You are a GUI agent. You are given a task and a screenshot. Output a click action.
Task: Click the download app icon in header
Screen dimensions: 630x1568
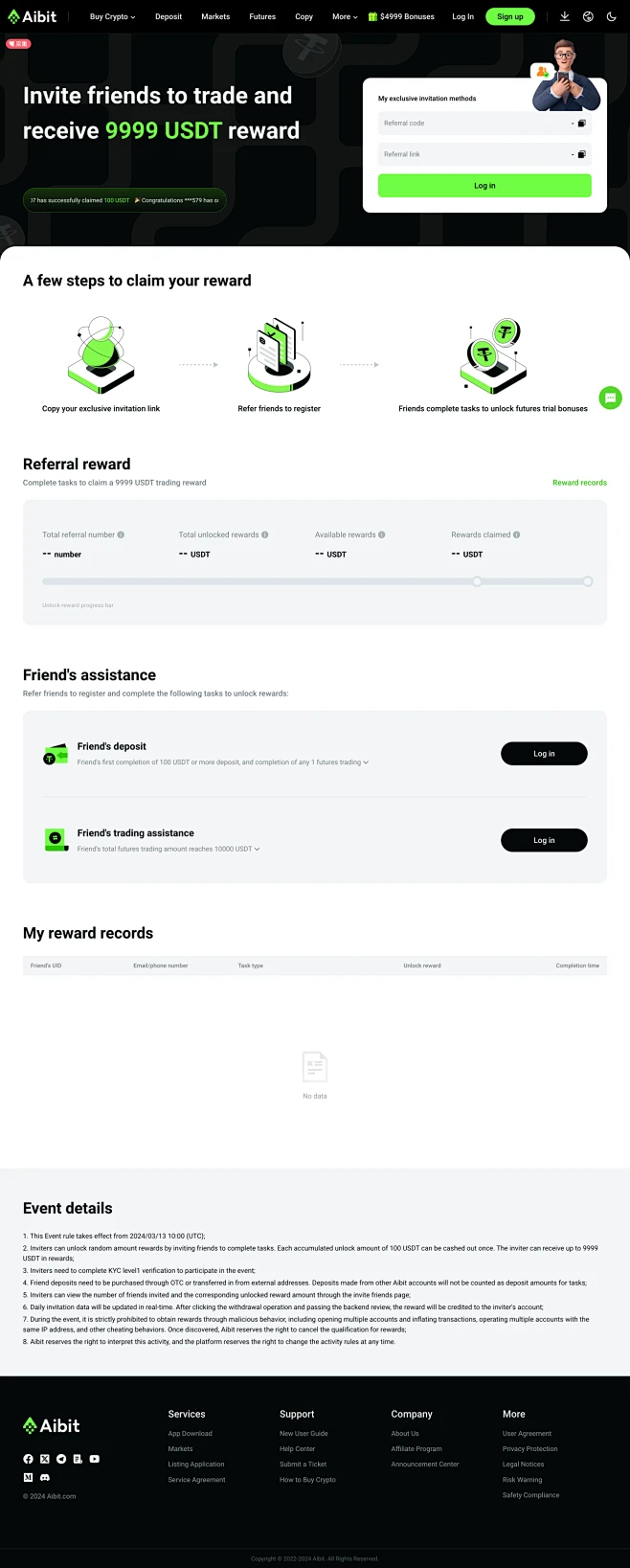565,16
